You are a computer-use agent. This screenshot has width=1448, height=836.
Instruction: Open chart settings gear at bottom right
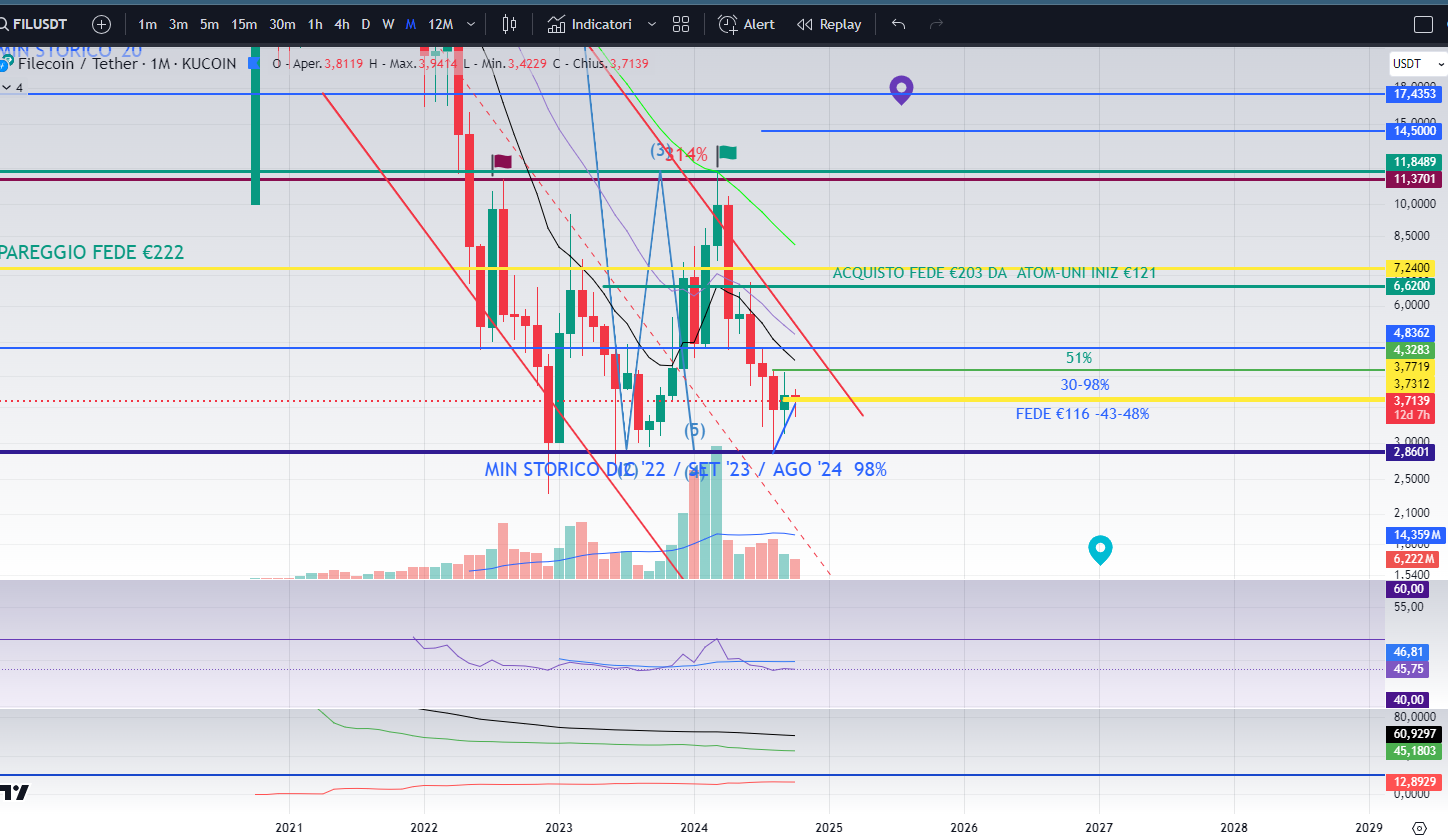[x=1418, y=827]
